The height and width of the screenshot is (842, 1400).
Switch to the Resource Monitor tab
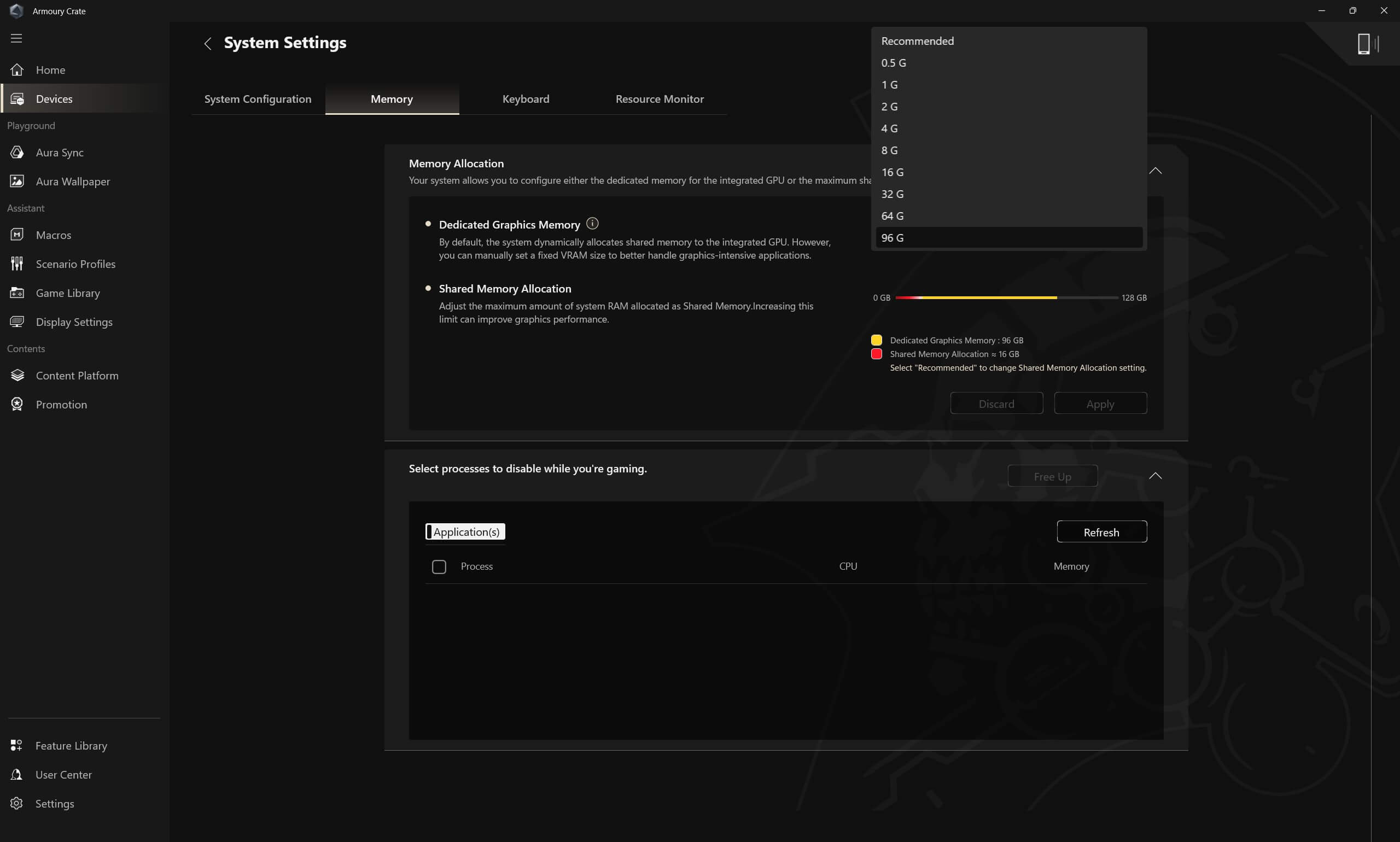660,99
